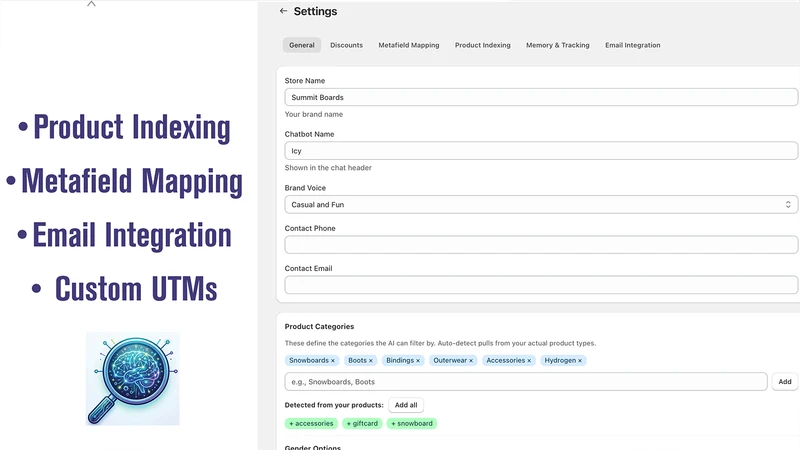Viewport: 800px width, 450px height.
Task: Click the Product Categories heading
Action: [x=319, y=327]
